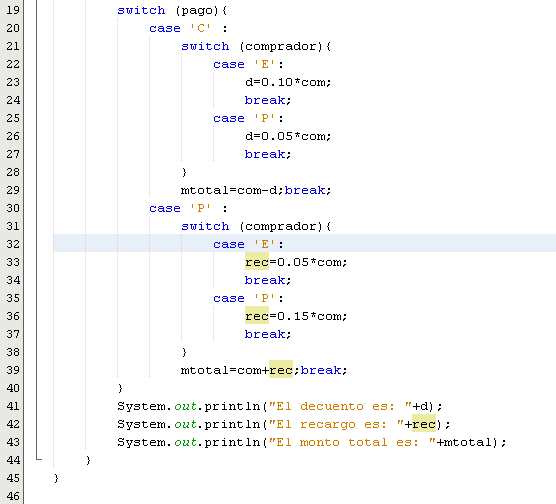
Task: Click the 'break;' keyword on line 39
Action: (x=324, y=370)
